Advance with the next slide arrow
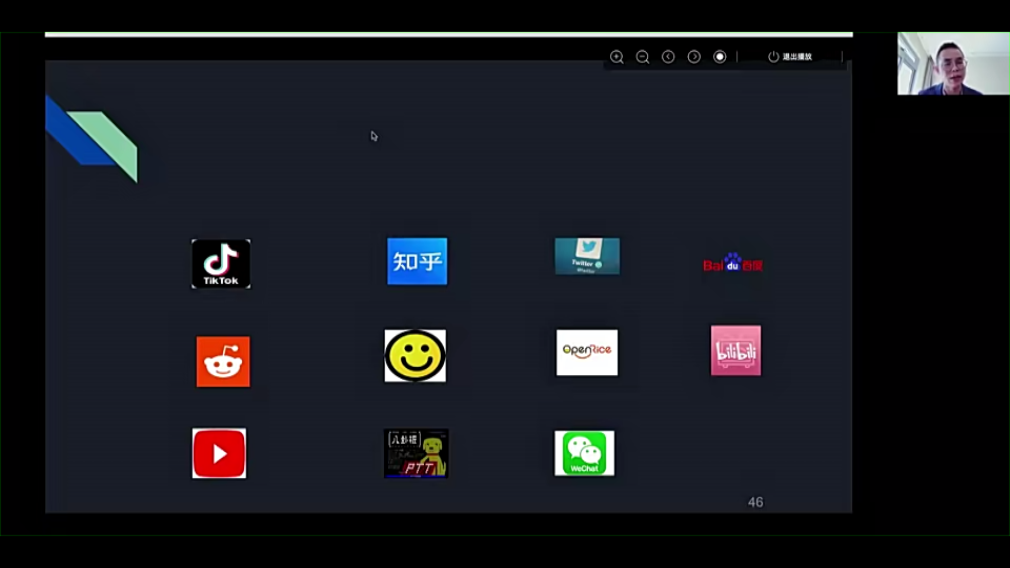Screen dimensions: 1010x568 tap(694, 57)
